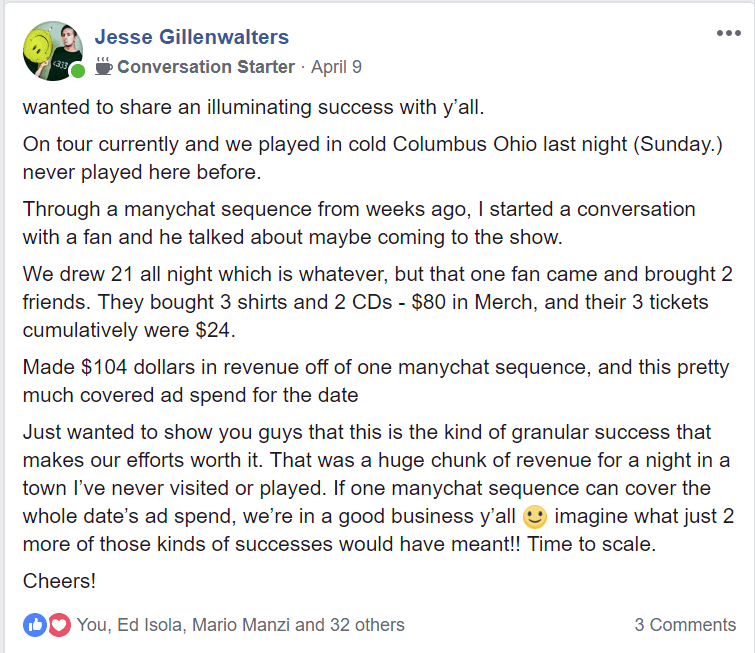Click the paragraph starting "On tour currently"

[373, 158]
